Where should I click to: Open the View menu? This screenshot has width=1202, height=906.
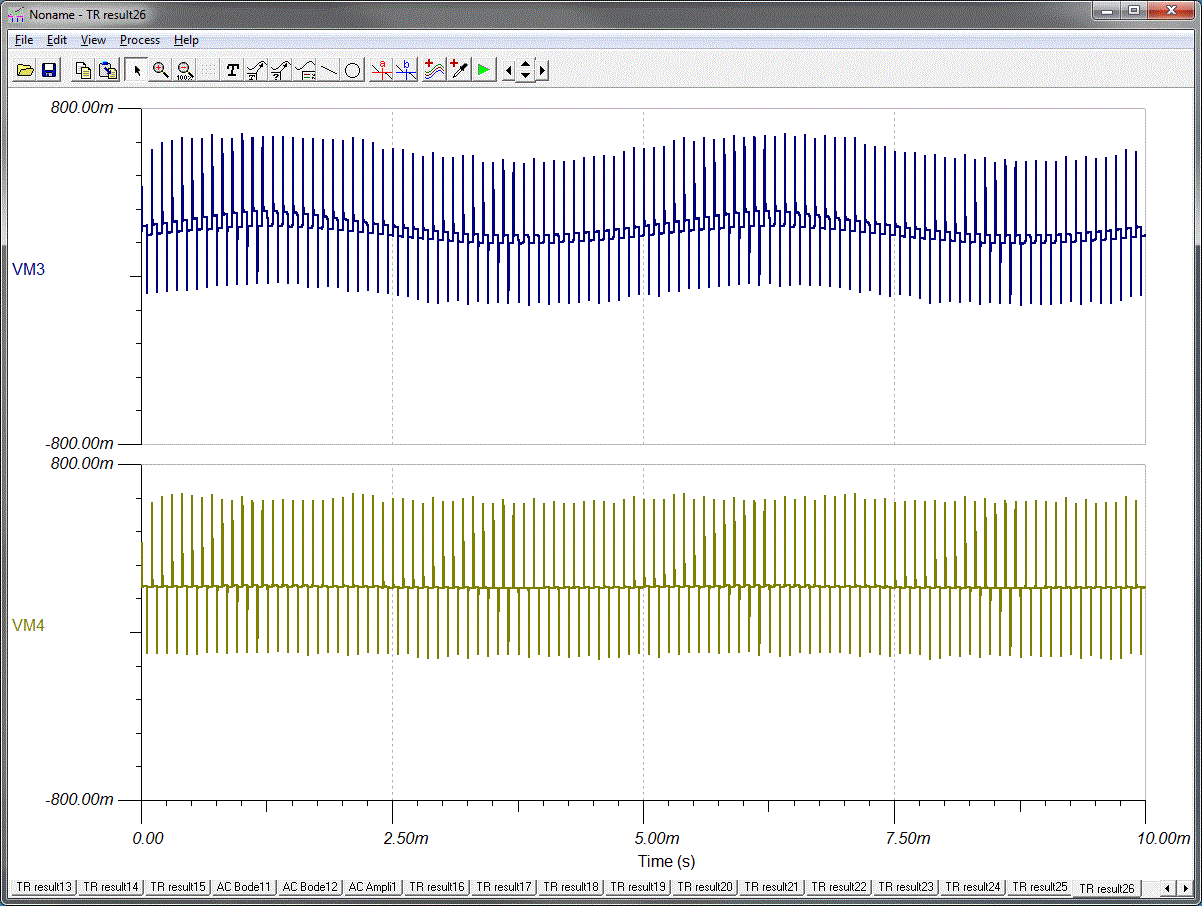(x=93, y=40)
